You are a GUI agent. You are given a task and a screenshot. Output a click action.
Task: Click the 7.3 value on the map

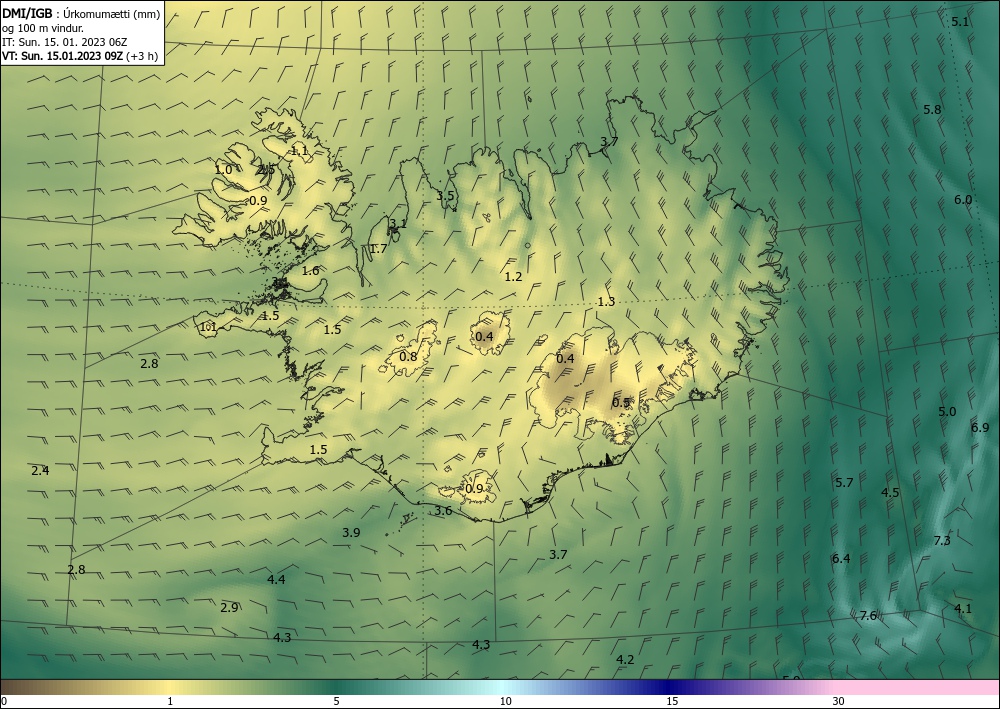coord(942,541)
